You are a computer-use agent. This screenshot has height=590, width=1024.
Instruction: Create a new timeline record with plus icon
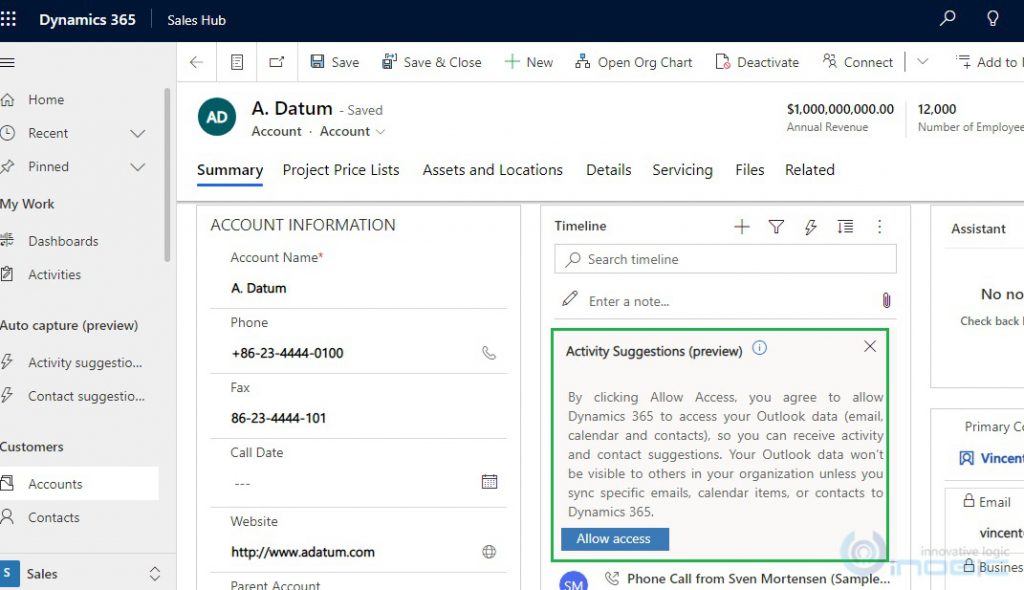pos(742,226)
